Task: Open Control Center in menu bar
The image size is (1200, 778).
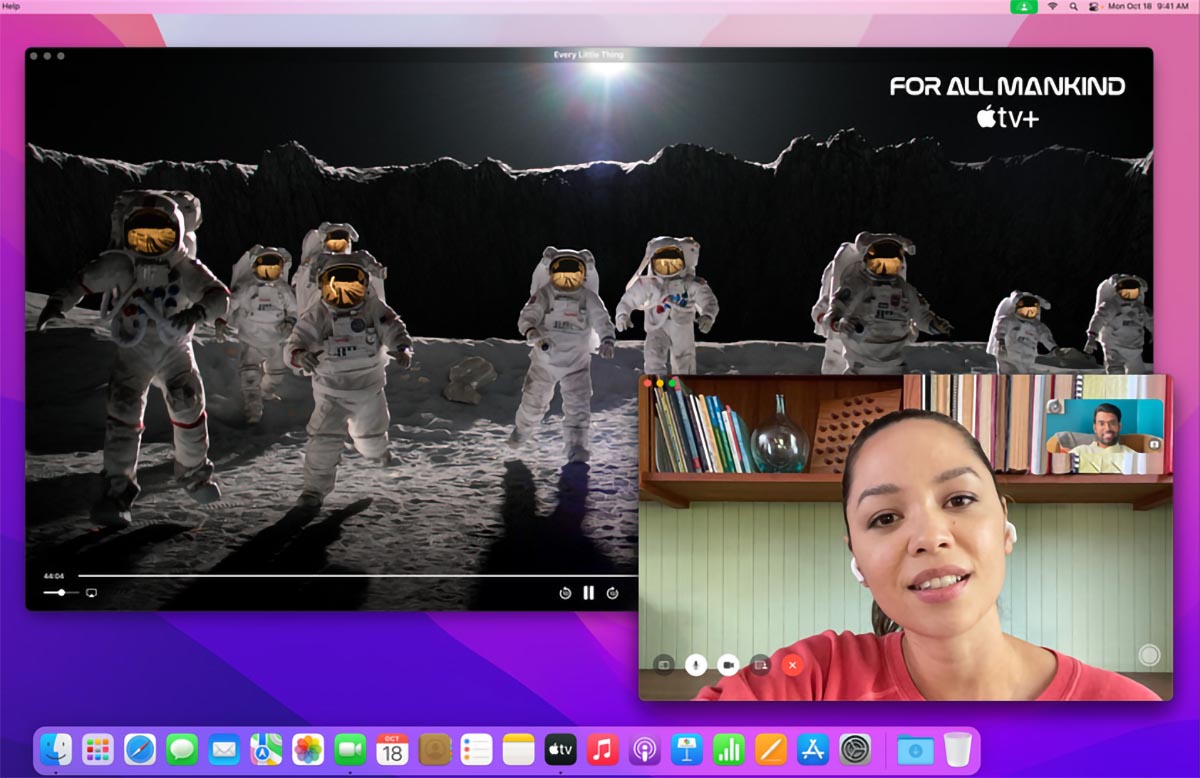Action: [1094, 6]
